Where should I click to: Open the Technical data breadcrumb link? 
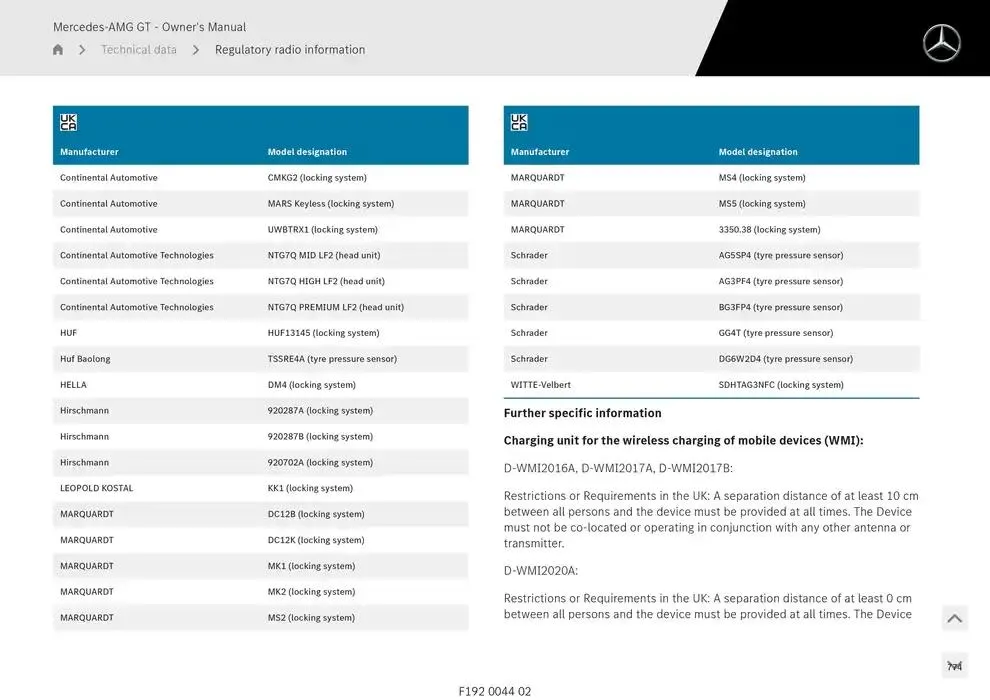click(x=138, y=50)
